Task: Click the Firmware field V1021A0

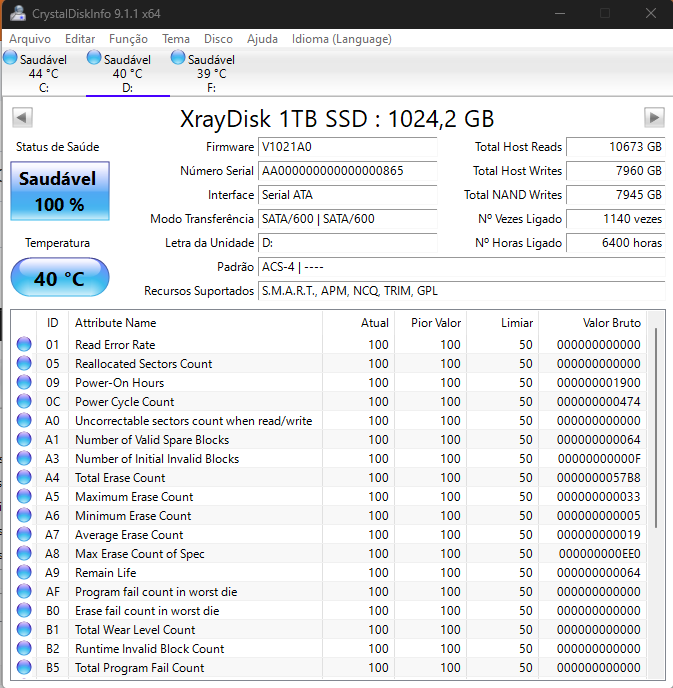Action: 347,147
